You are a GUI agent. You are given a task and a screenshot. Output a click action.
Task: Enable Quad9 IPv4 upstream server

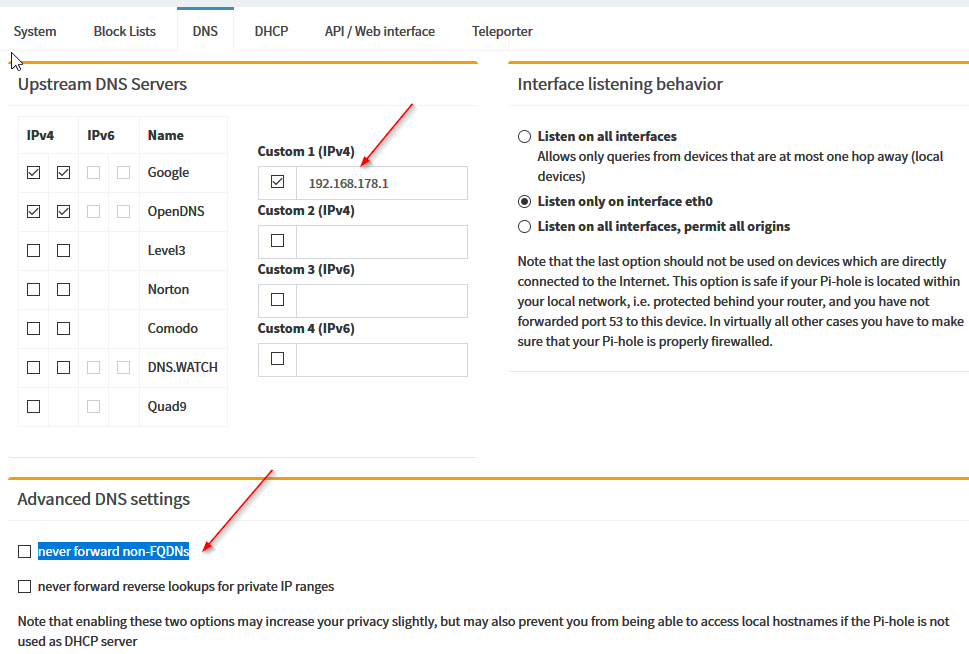34,407
